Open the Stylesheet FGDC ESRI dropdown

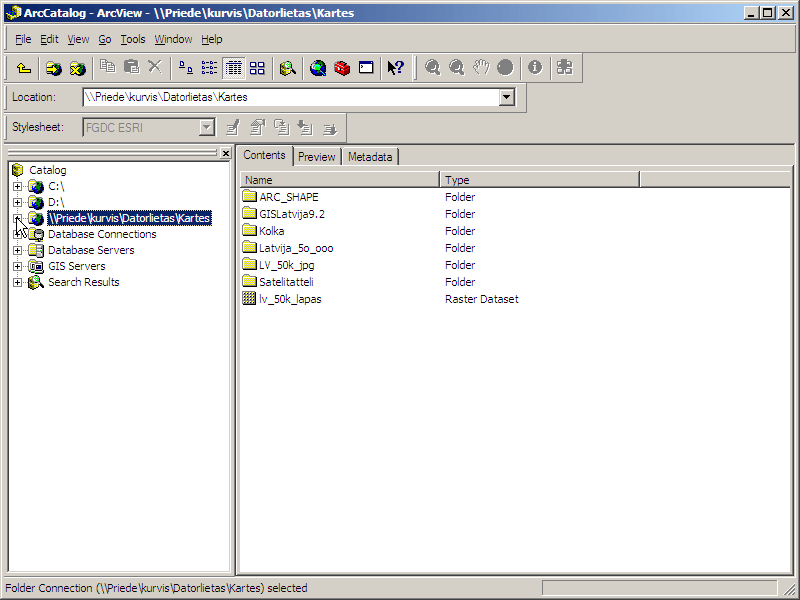point(207,128)
